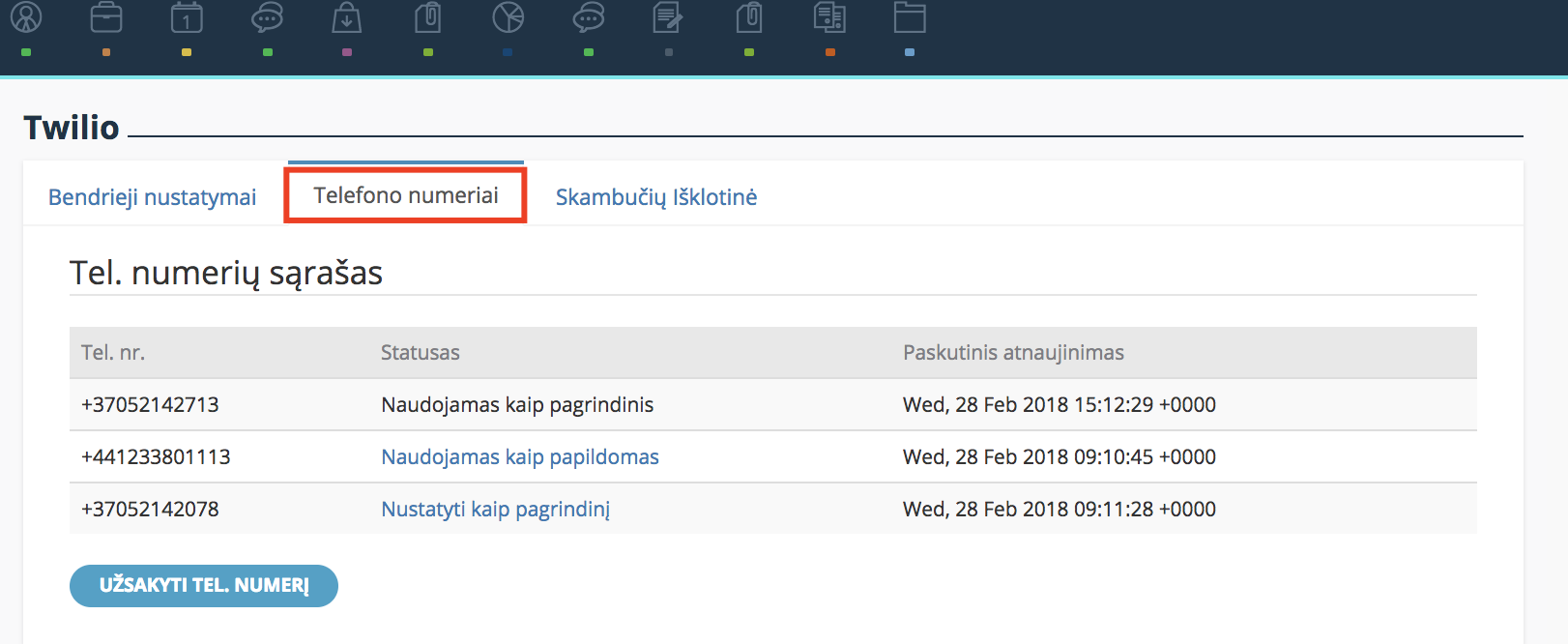Open the contacts person icon
1568x644 pixels.
pyautogui.click(x=26, y=17)
